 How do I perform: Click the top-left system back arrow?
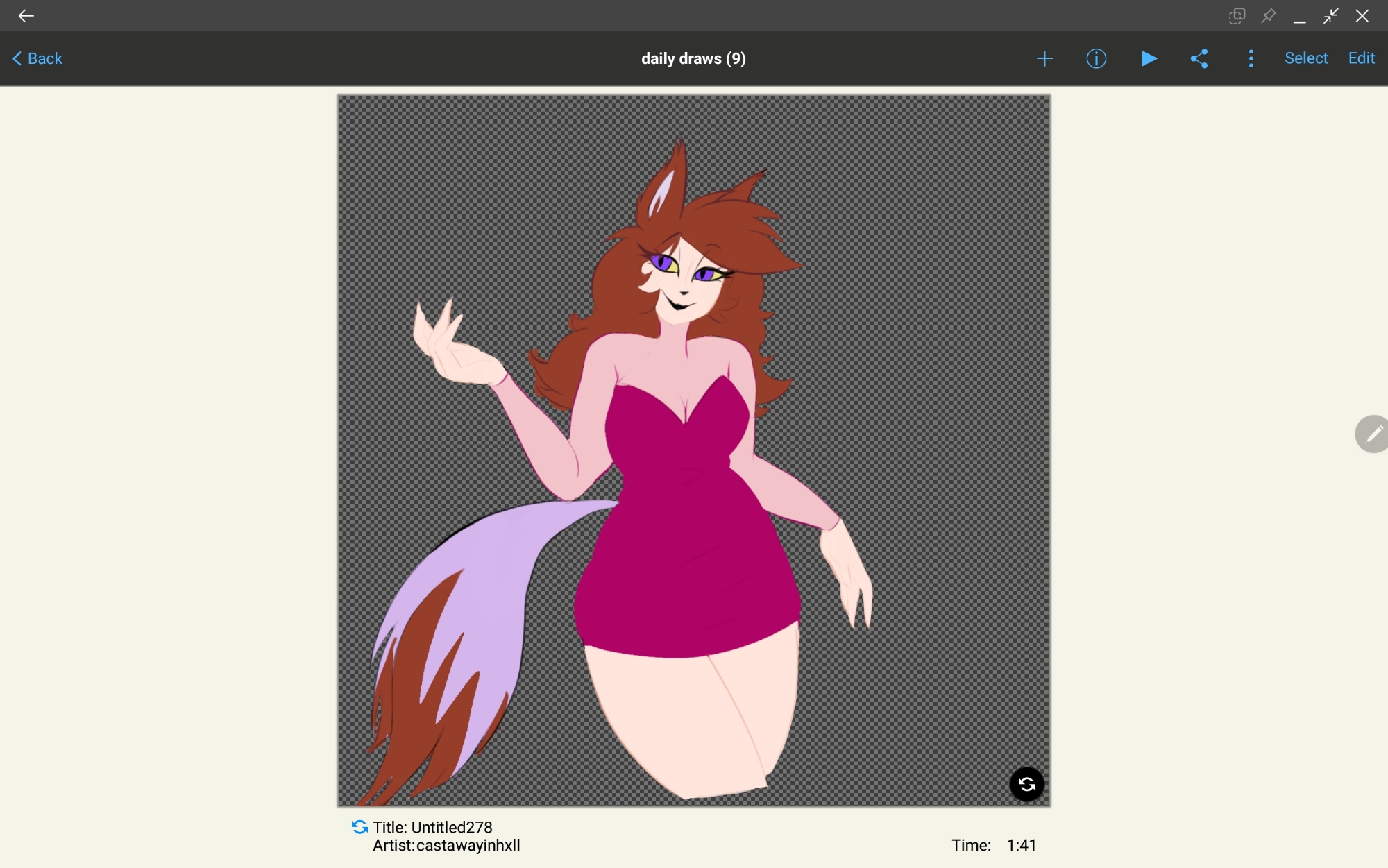pos(26,16)
